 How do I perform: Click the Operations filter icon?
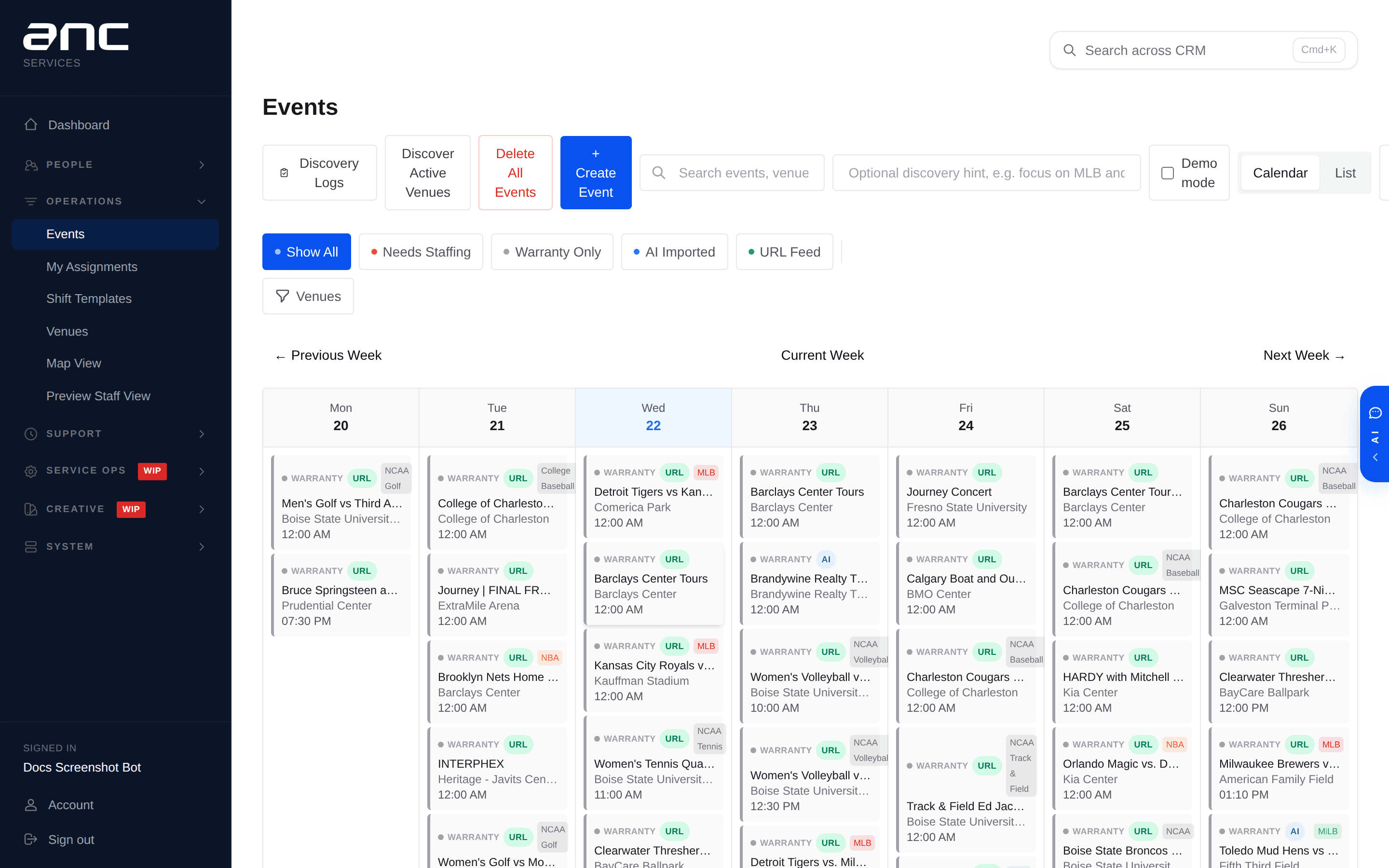click(31, 202)
